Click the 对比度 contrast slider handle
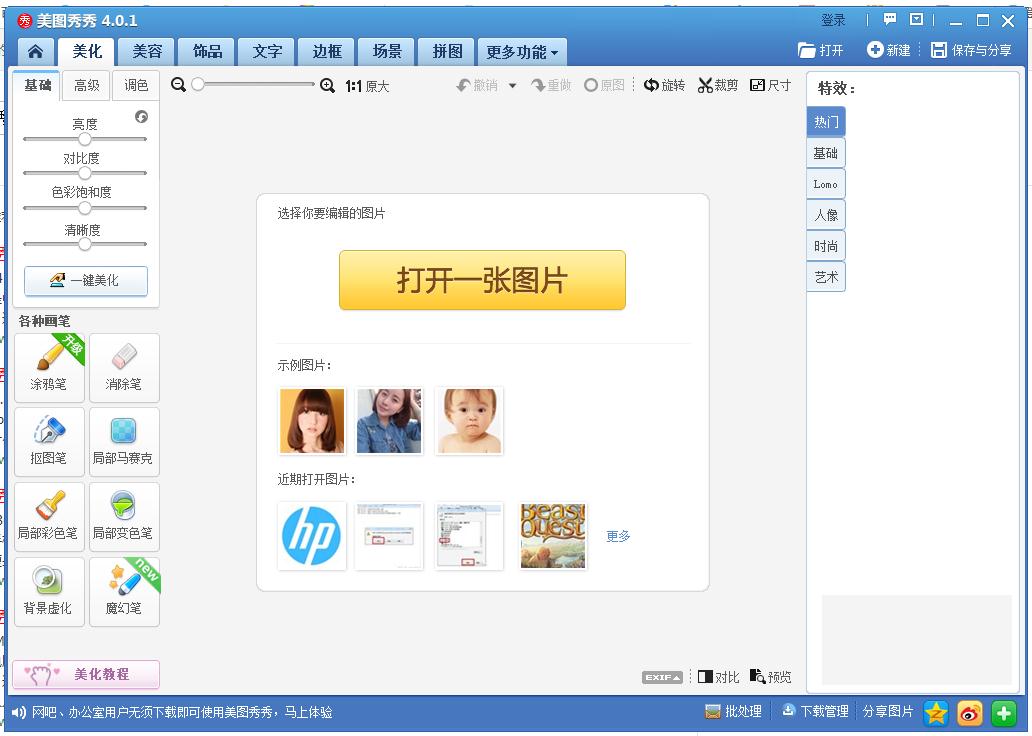1032x736 pixels. [x=85, y=173]
